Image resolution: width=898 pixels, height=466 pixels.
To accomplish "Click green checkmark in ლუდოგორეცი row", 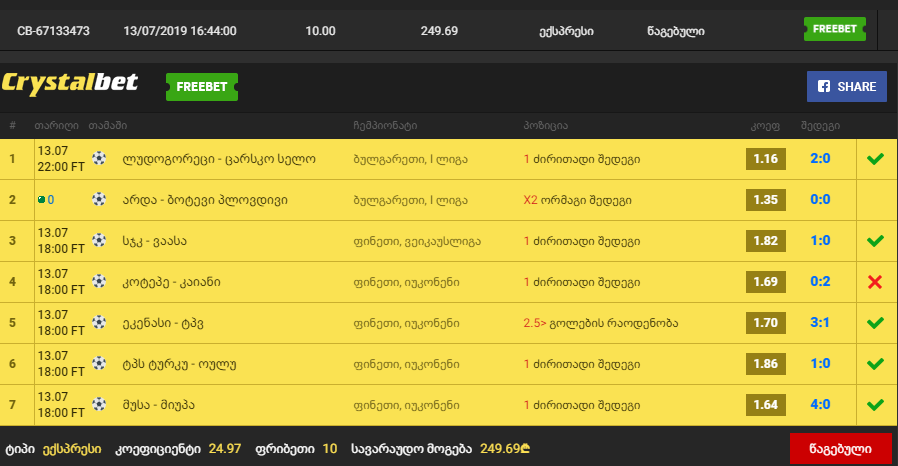I will pyautogui.click(x=875, y=159).
